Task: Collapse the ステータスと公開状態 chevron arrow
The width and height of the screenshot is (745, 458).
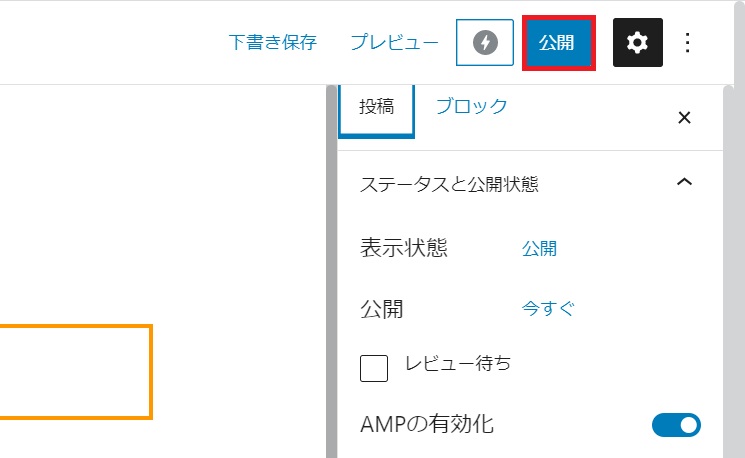Action: pyautogui.click(x=684, y=183)
